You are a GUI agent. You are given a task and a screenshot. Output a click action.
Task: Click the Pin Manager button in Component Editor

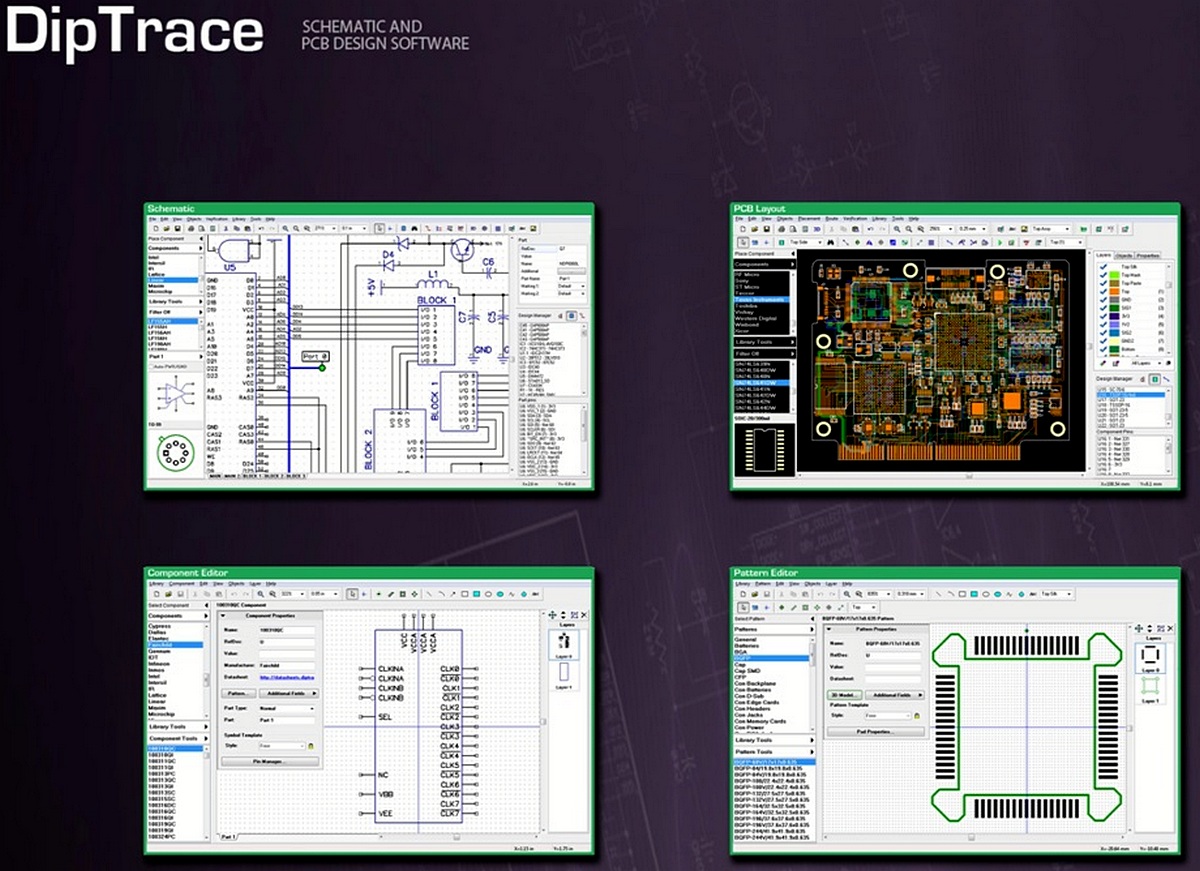(267, 761)
